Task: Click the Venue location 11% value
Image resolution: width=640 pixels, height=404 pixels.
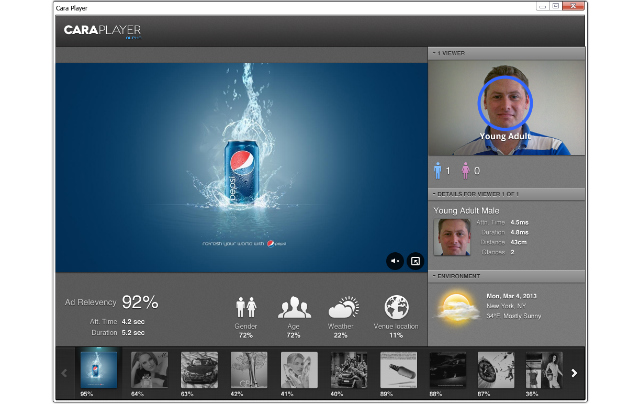Action: point(396,335)
